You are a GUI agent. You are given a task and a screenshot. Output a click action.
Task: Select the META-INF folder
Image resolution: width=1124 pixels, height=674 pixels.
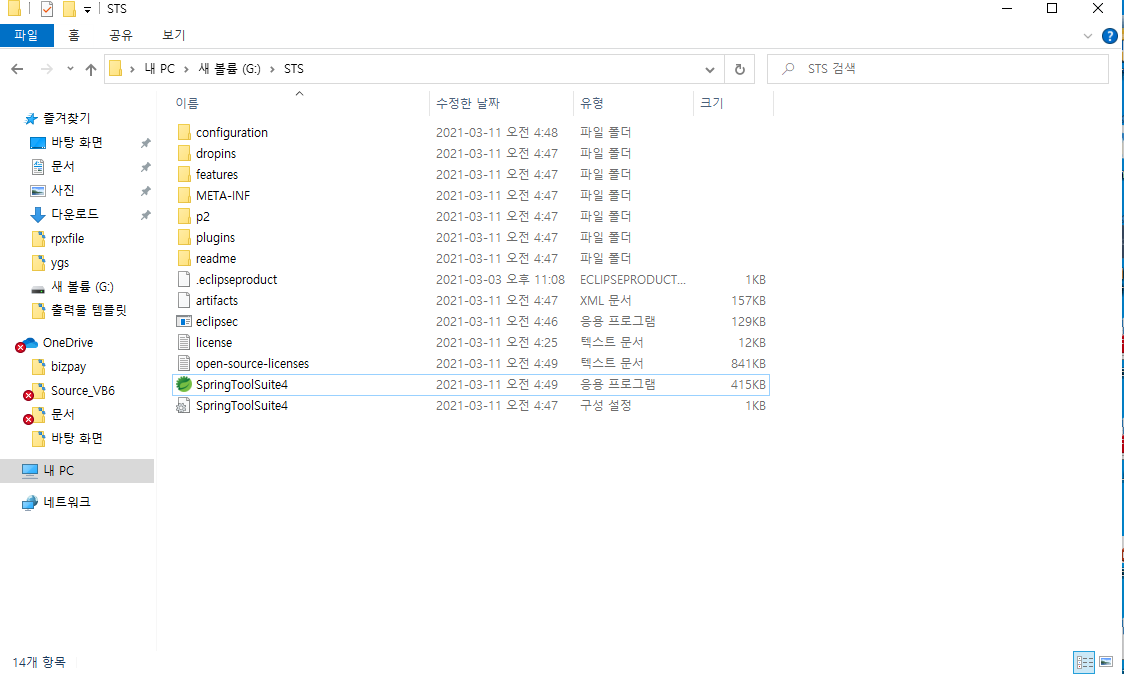pos(470,195)
